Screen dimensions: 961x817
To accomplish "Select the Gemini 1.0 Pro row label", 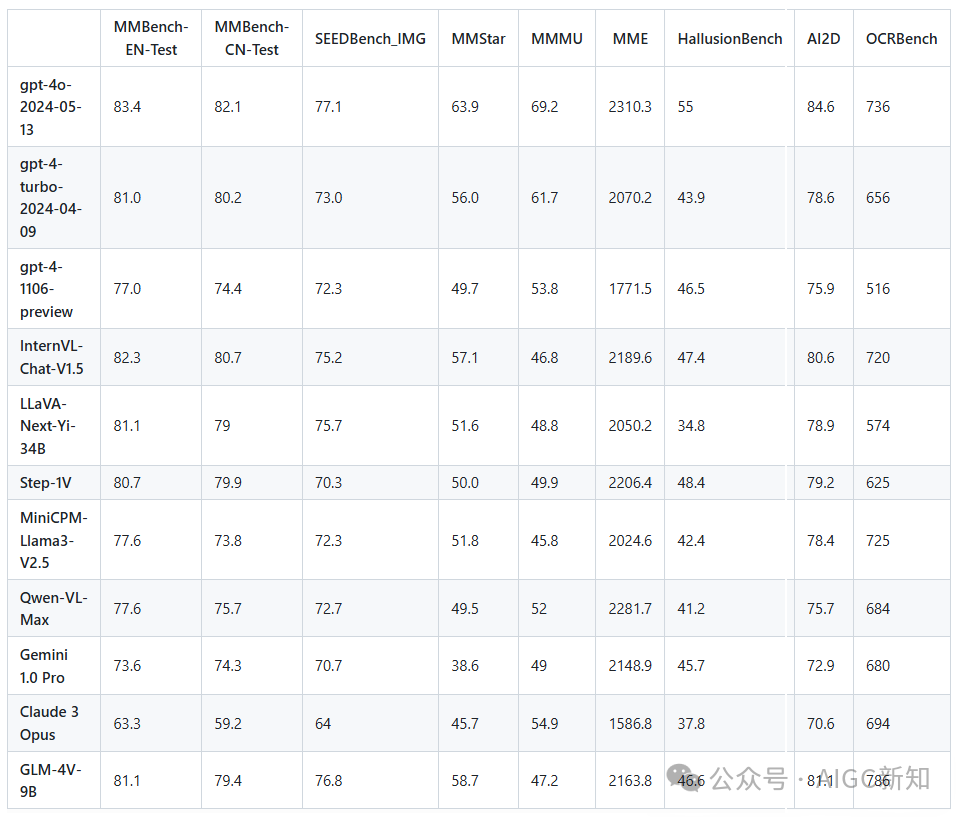I will 44,666.
